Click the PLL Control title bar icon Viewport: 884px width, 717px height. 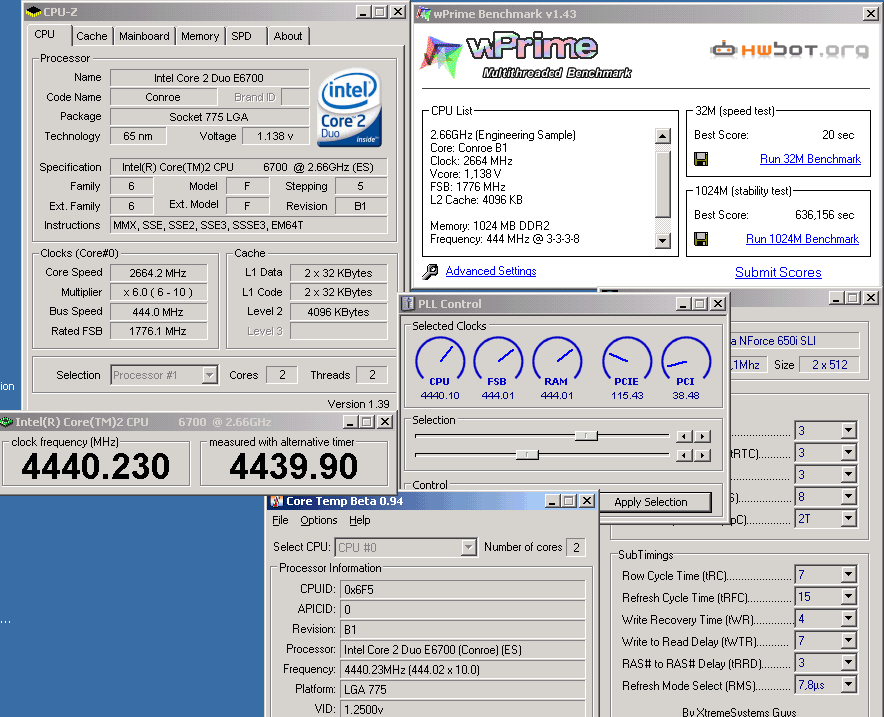pos(408,304)
